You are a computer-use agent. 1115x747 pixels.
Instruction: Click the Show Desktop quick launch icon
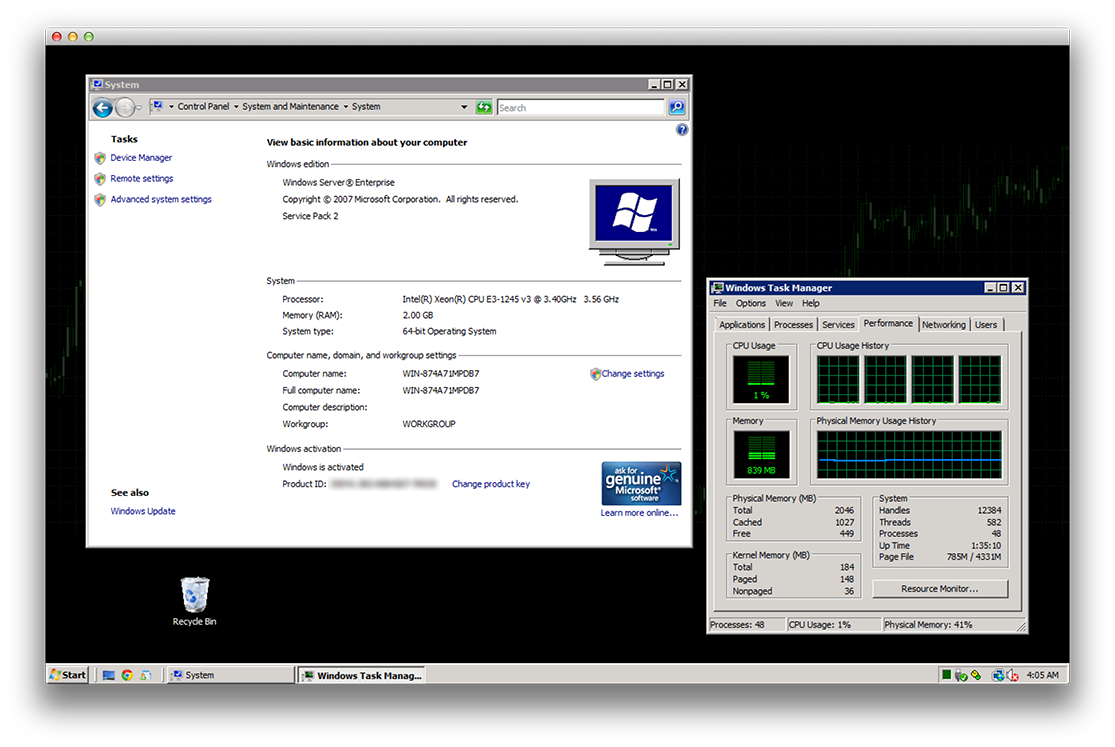point(109,675)
